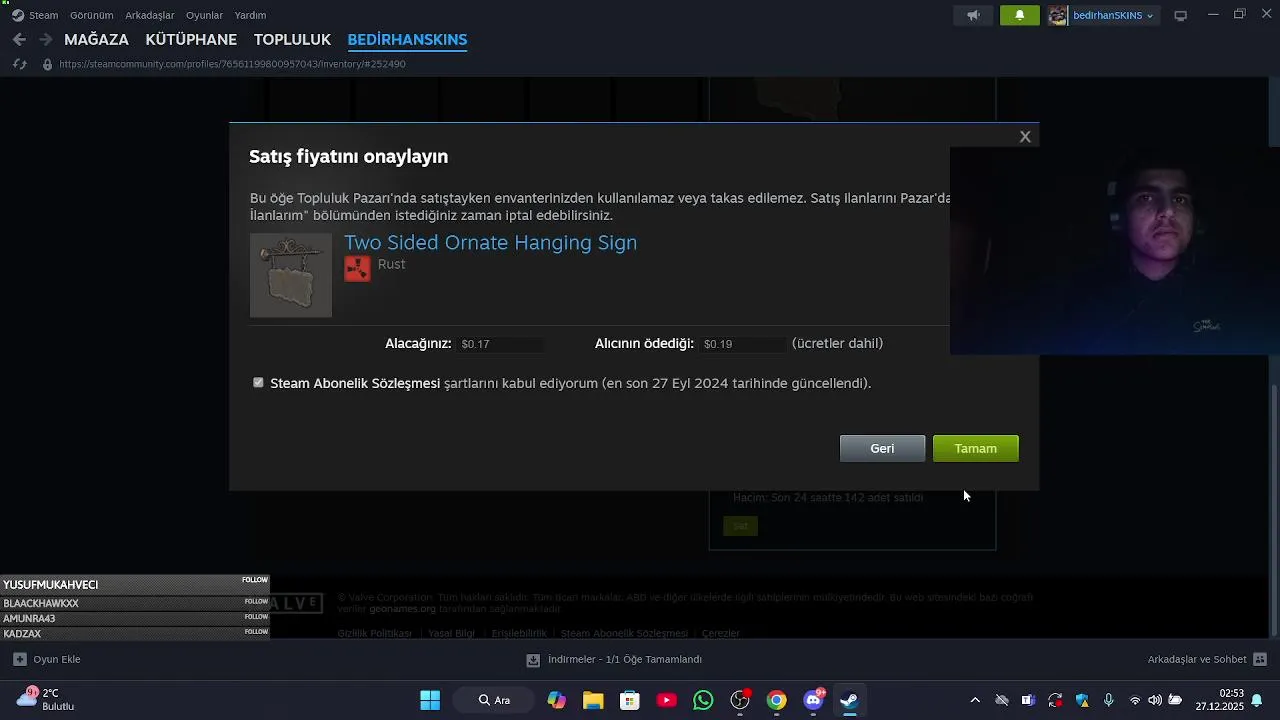
Task: Open the volume speaker tray icon
Action: (1155, 700)
